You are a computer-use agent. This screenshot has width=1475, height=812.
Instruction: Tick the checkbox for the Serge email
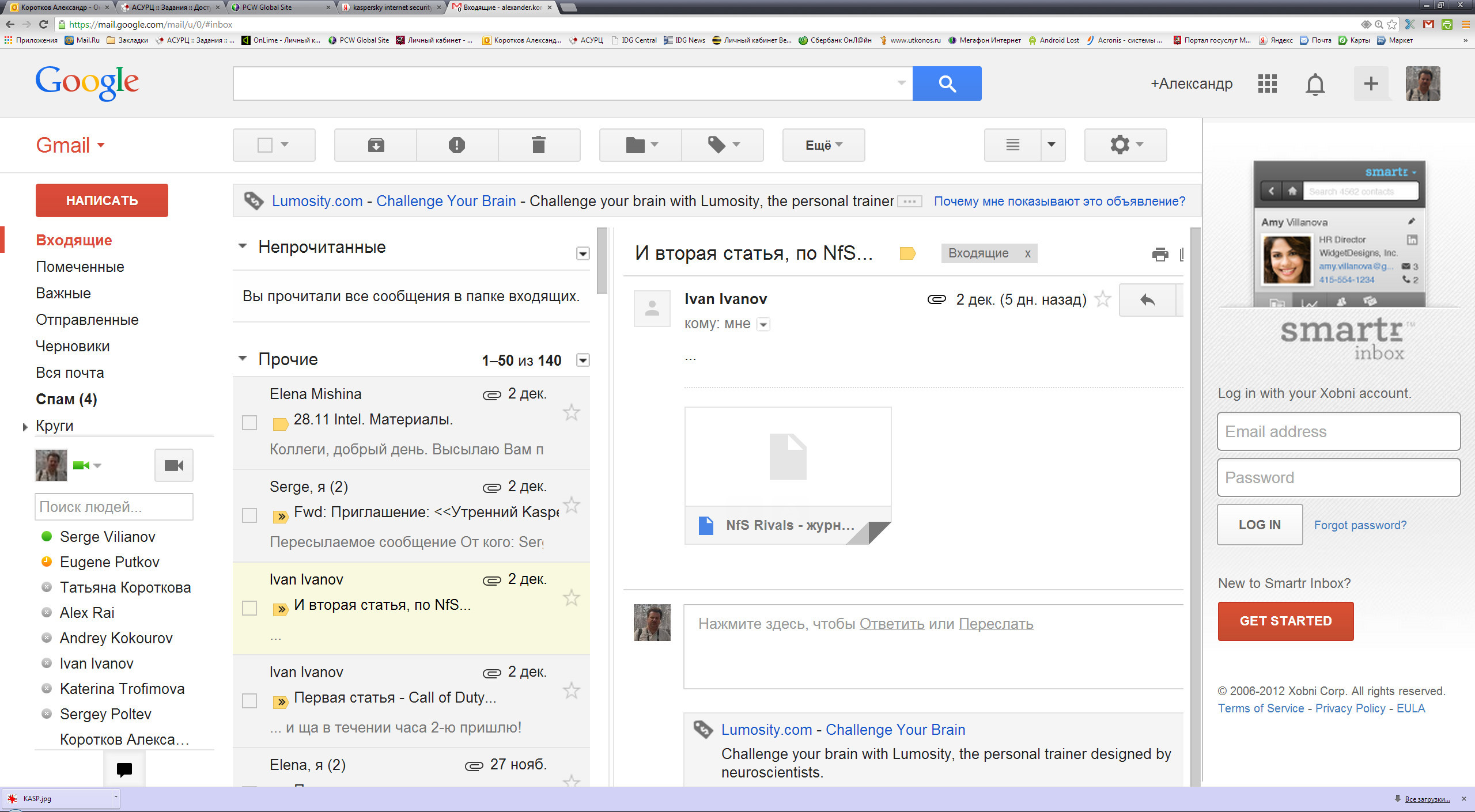tap(249, 515)
